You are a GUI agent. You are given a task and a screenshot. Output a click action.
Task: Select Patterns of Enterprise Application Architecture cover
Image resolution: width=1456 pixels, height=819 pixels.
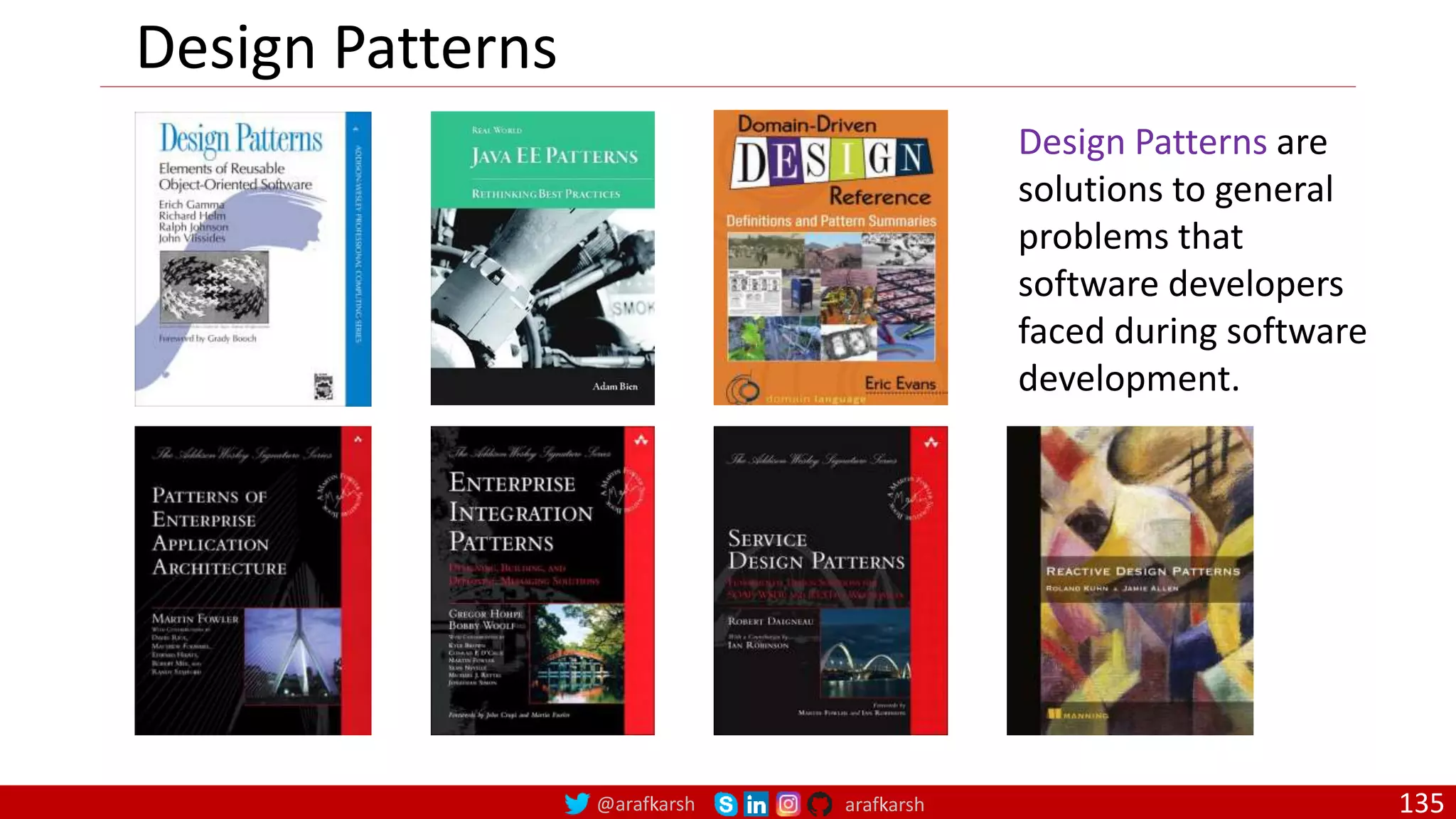pos(252,580)
